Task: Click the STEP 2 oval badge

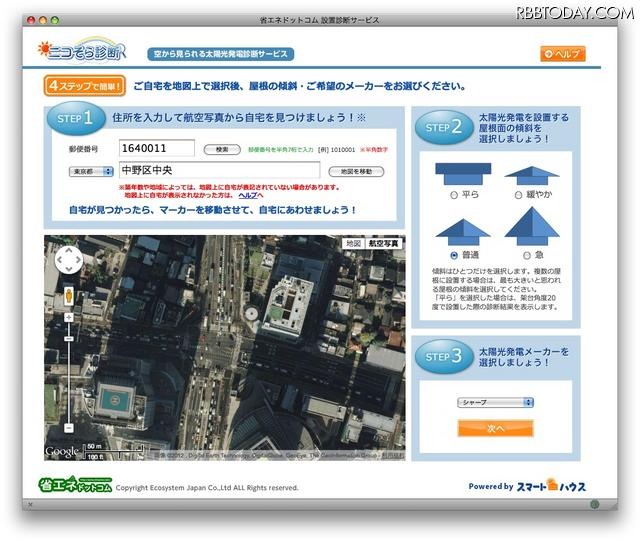Action: pos(444,127)
